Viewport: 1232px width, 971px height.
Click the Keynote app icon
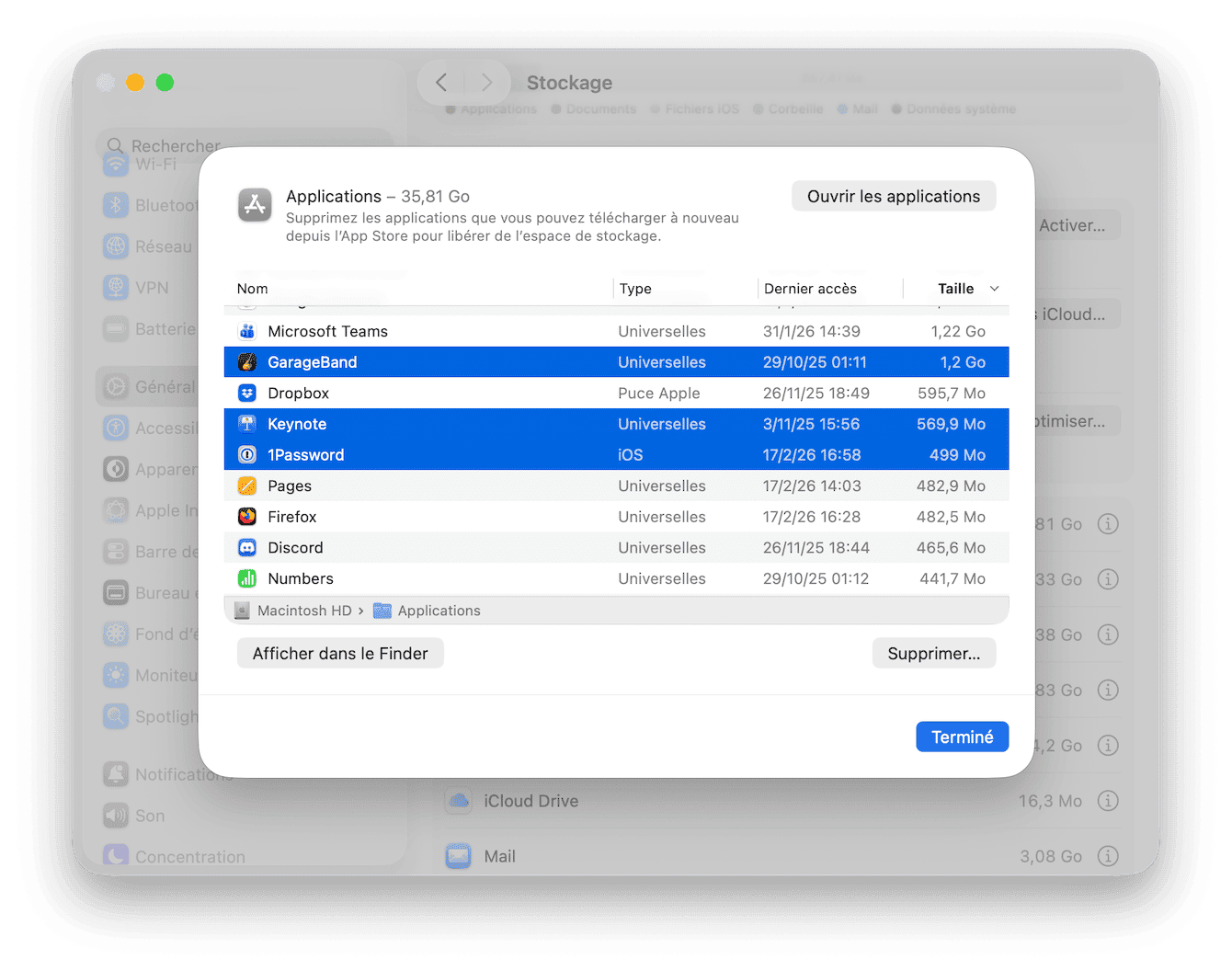point(247,424)
